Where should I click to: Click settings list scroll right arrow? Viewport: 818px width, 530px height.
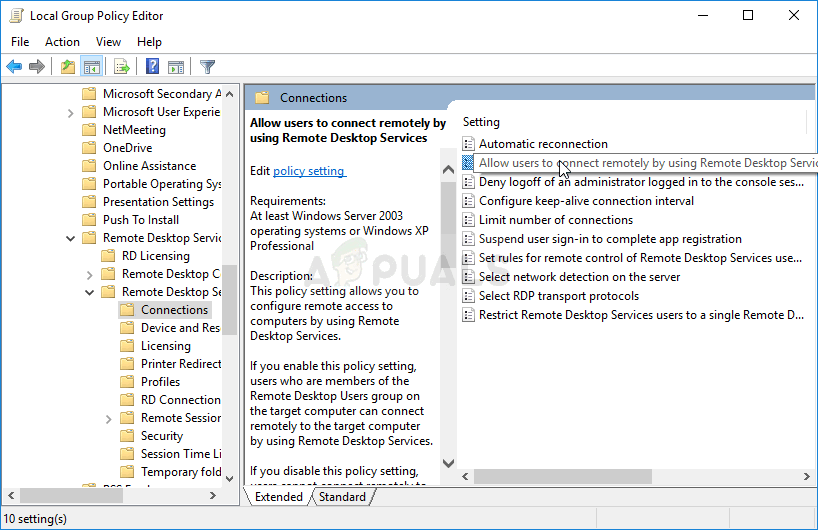point(807,476)
